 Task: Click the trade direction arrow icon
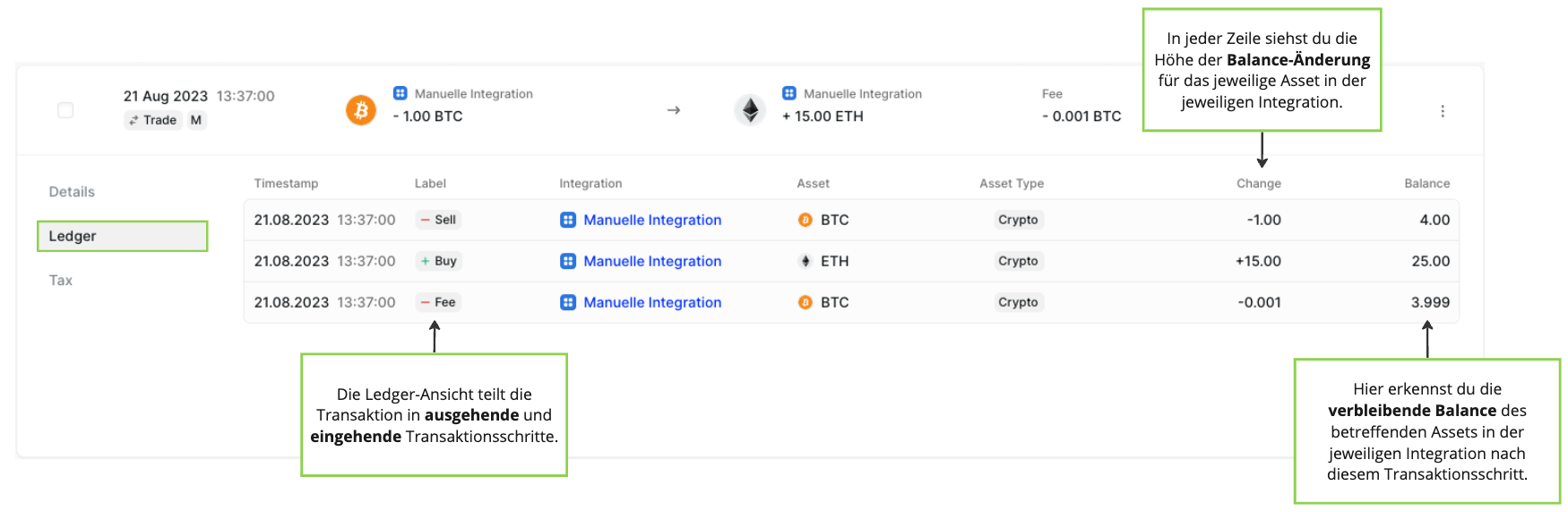(x=674, y=110)
